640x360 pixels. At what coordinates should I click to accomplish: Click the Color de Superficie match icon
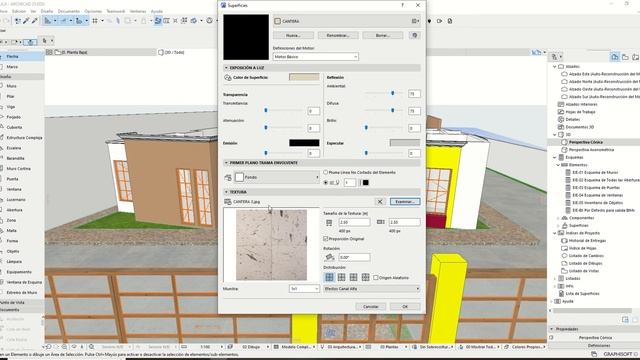coord(228,78)
